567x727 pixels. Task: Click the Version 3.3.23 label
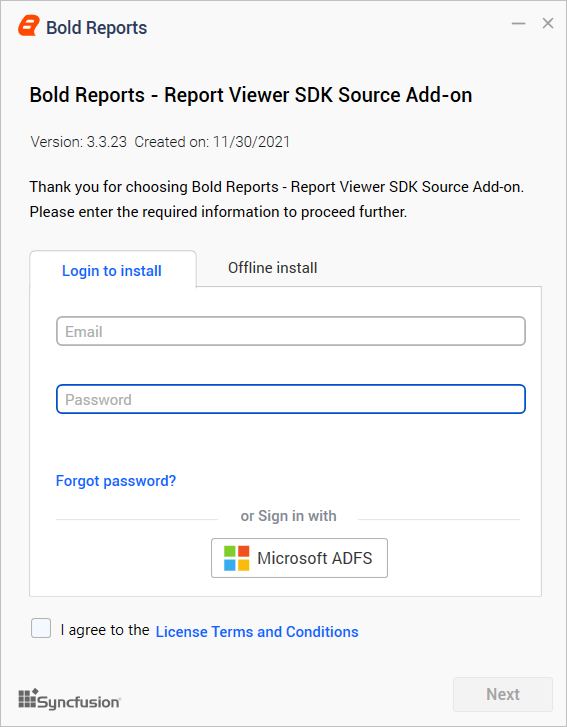click(78, 141)
